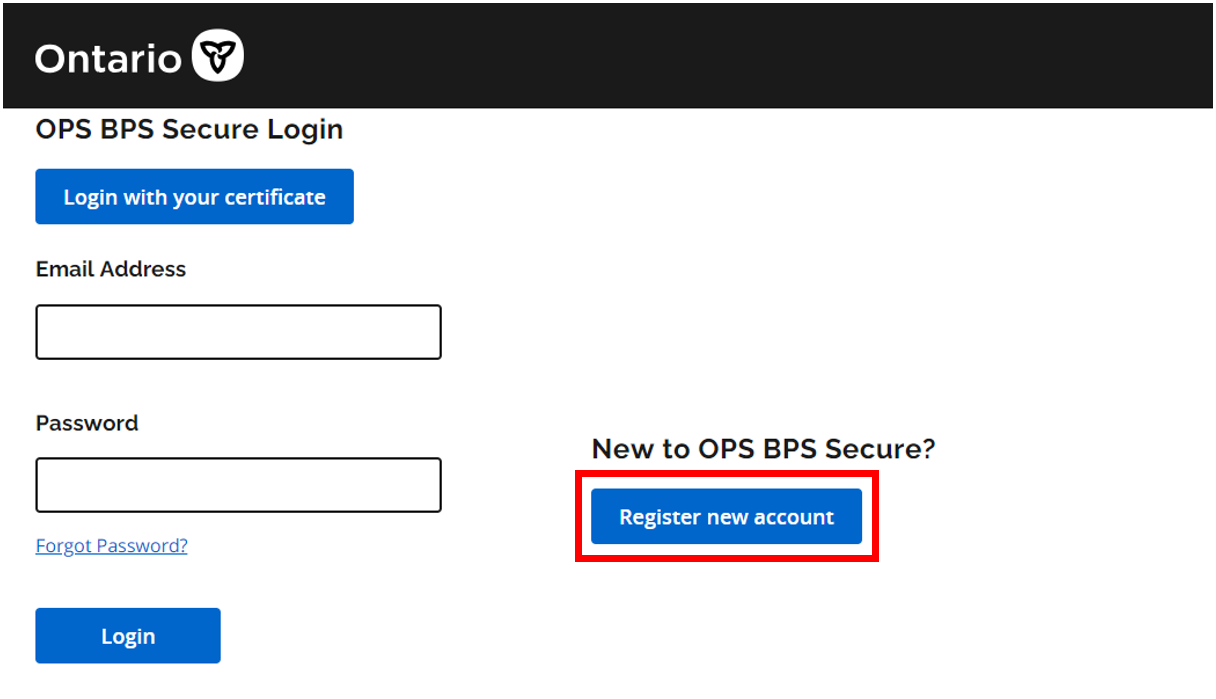Place the cursor in the email box
The width and height of the screenshot is (1216, 699).
click(238, 332)
